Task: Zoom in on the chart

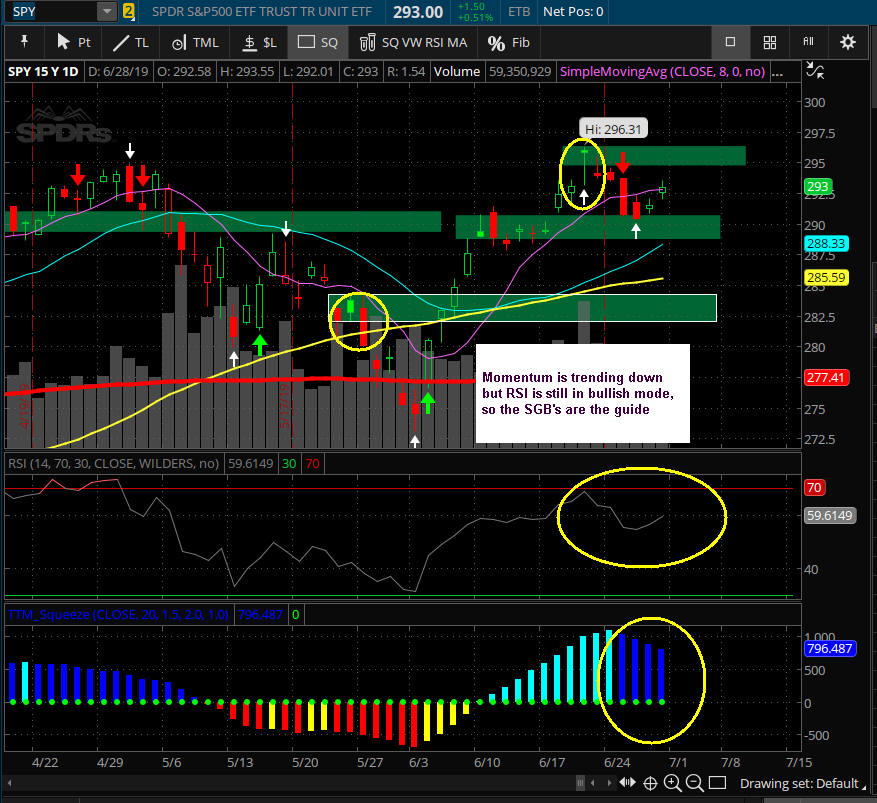Action: 673,783
